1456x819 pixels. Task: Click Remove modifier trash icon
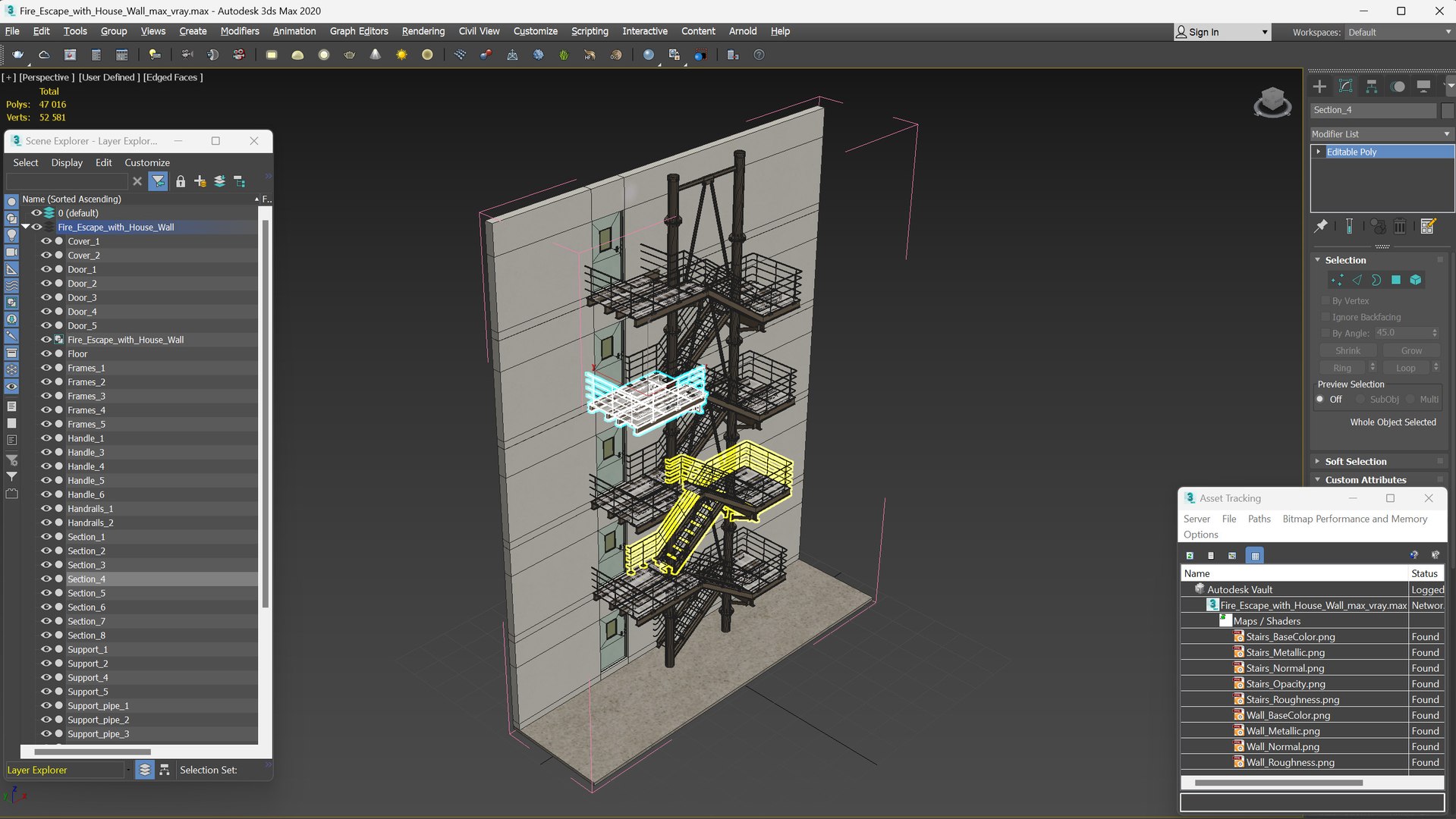pos(1400,226)
